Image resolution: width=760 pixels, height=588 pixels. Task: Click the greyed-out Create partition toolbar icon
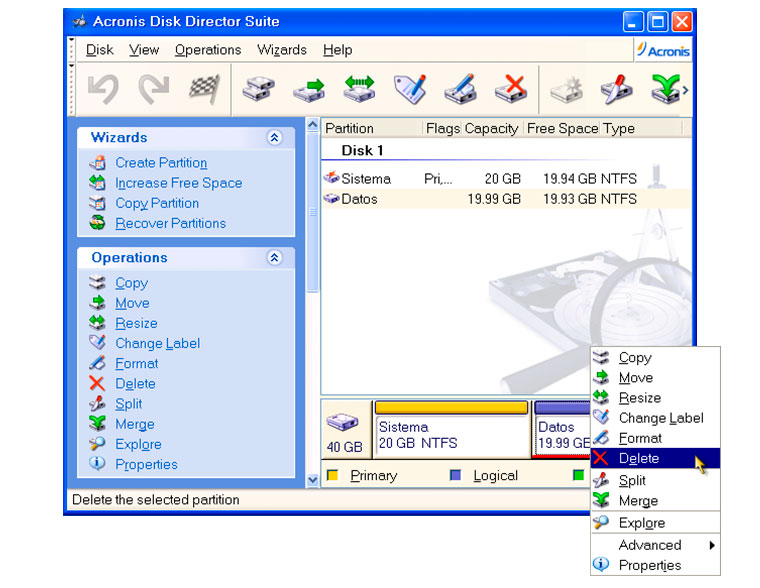click(566, 89)
